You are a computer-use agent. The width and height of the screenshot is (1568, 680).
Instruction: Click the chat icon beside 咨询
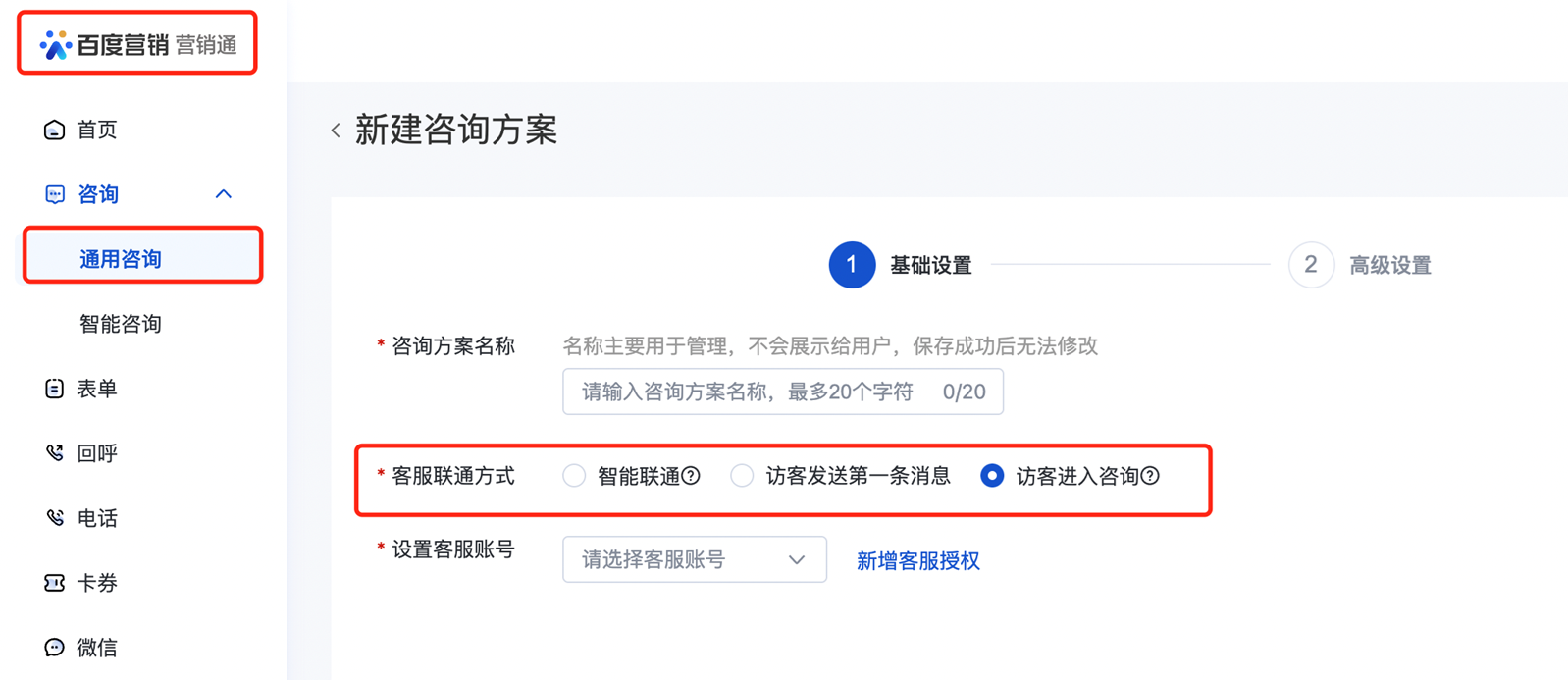pyautogui.click(x=55, y=194)
